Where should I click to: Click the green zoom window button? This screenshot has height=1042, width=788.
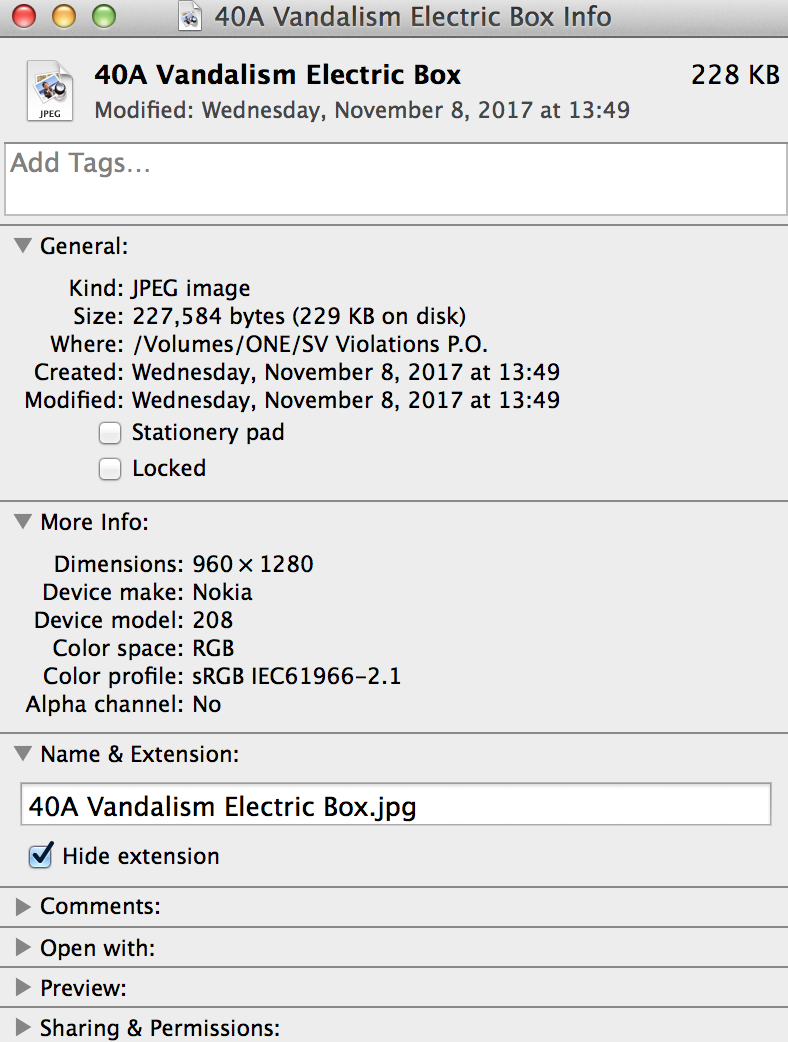click(x=104, y=16)
